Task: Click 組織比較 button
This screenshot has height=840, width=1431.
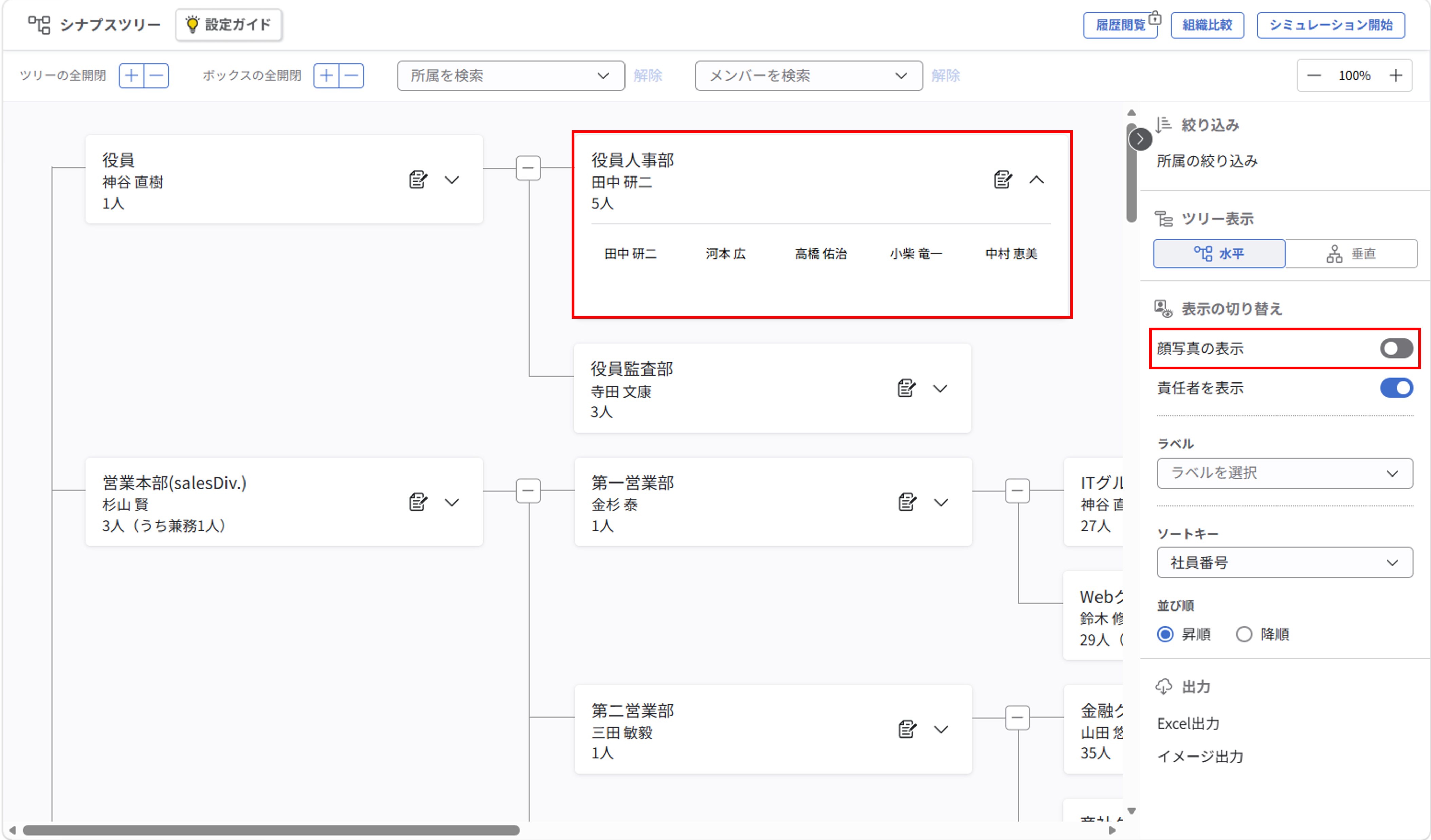Action: (1207, 25)
